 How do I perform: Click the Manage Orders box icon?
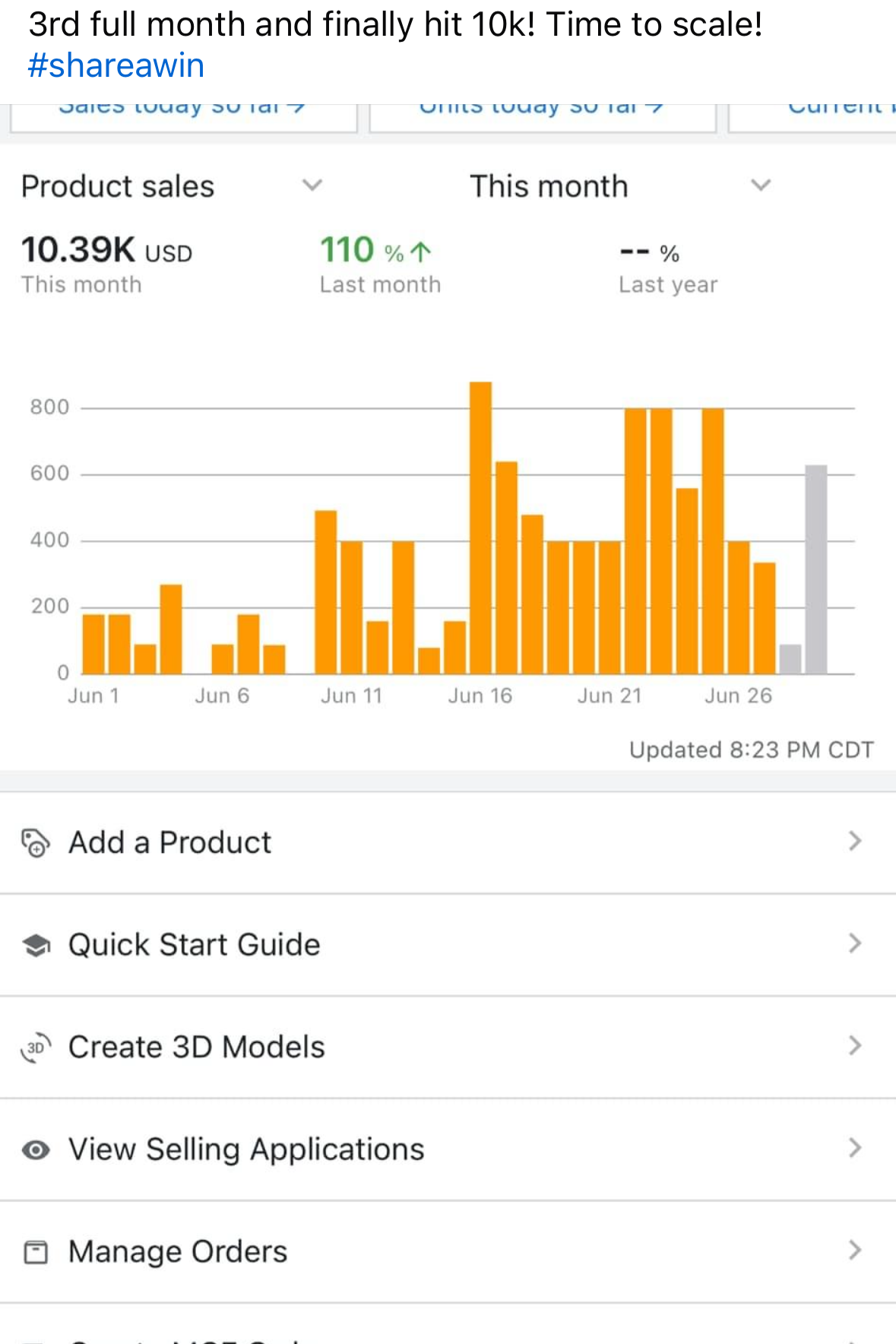[36, 1252]
